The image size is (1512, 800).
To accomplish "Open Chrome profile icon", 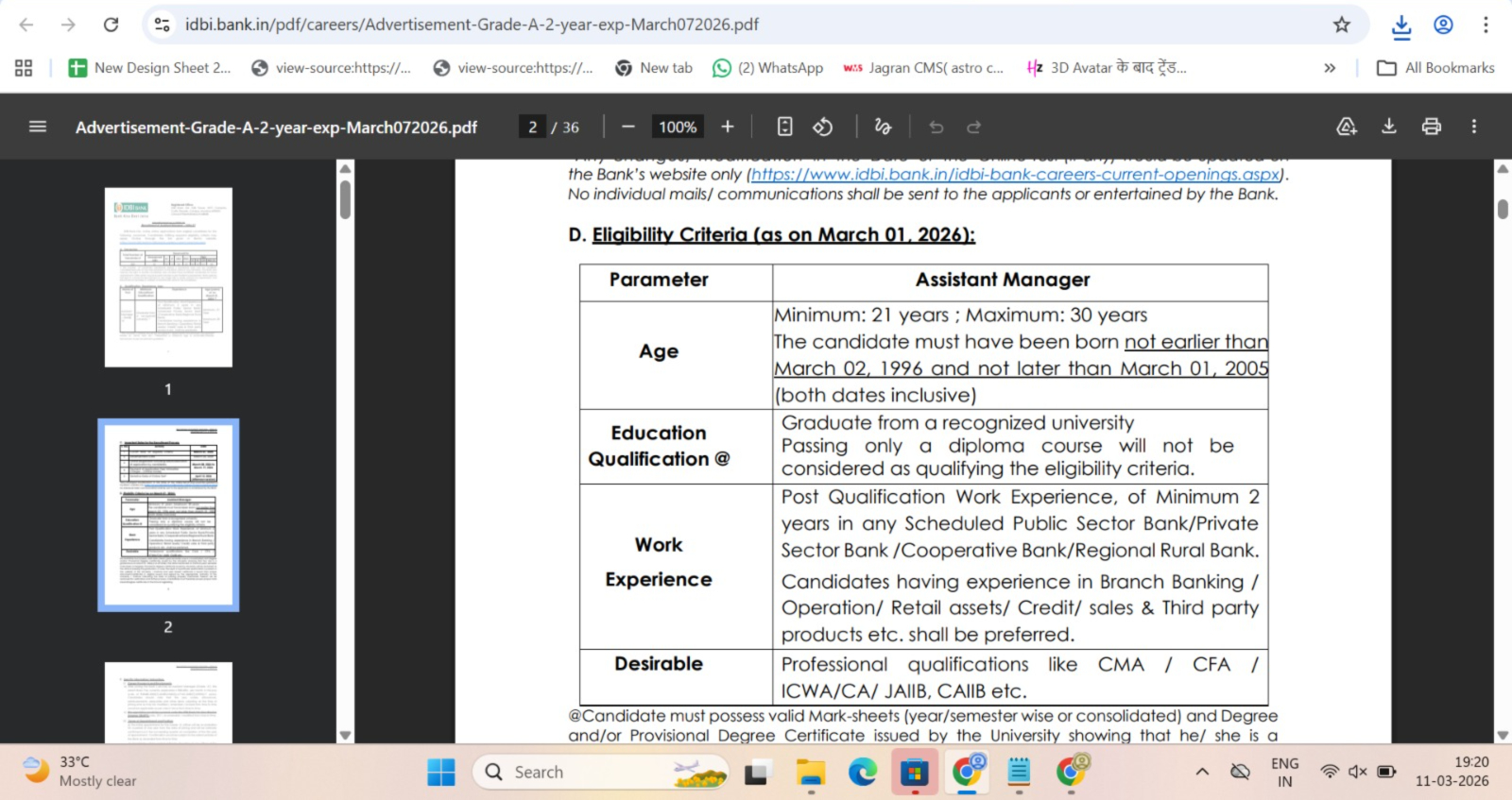I will (x=1443, y=25).
